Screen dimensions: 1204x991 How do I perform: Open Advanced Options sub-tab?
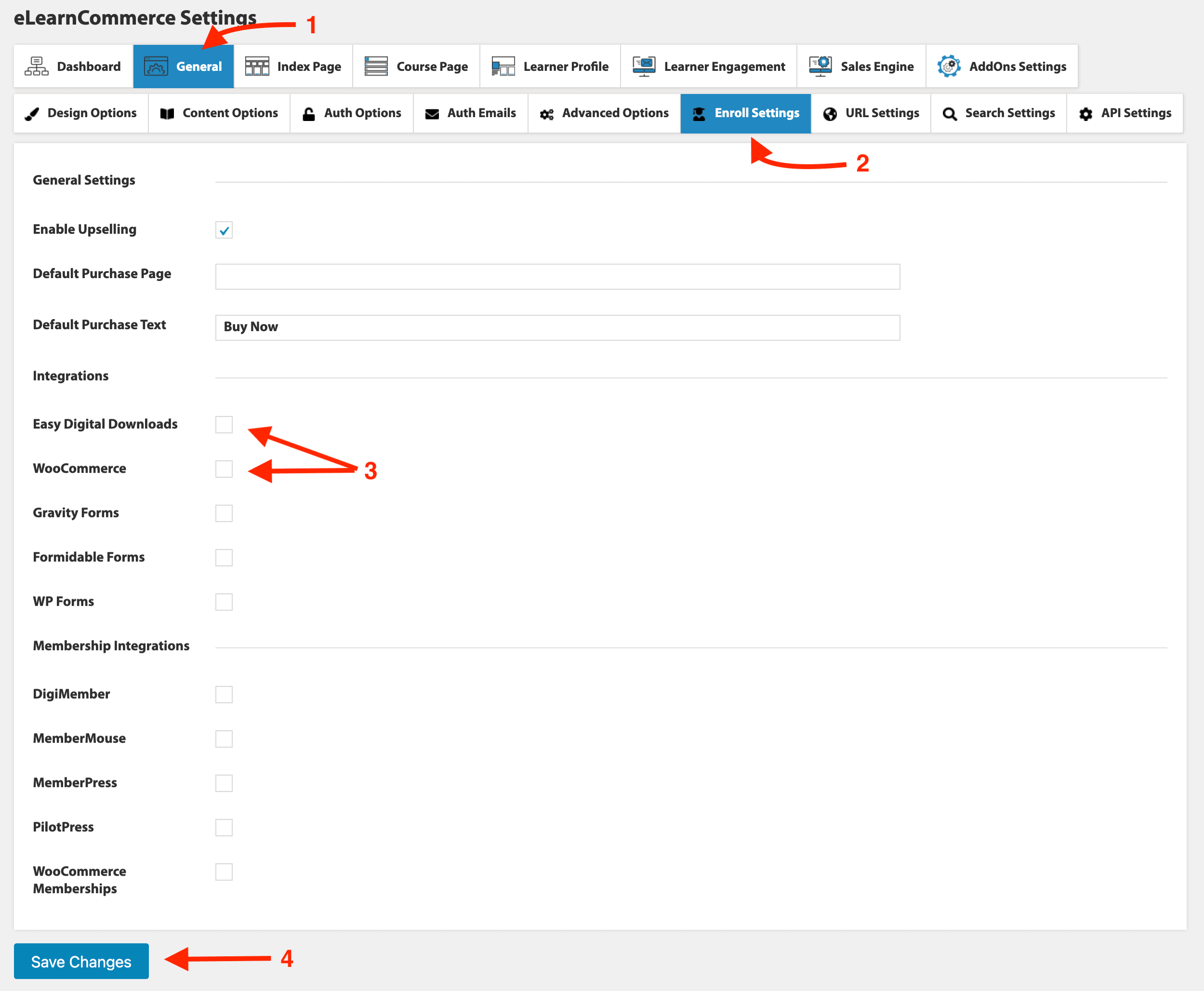pos(604,114)
